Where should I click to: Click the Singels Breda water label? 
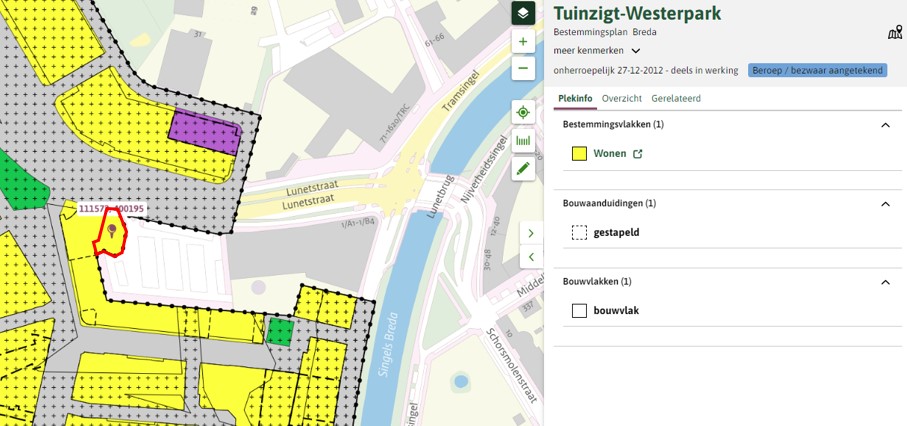click(390, 344)
